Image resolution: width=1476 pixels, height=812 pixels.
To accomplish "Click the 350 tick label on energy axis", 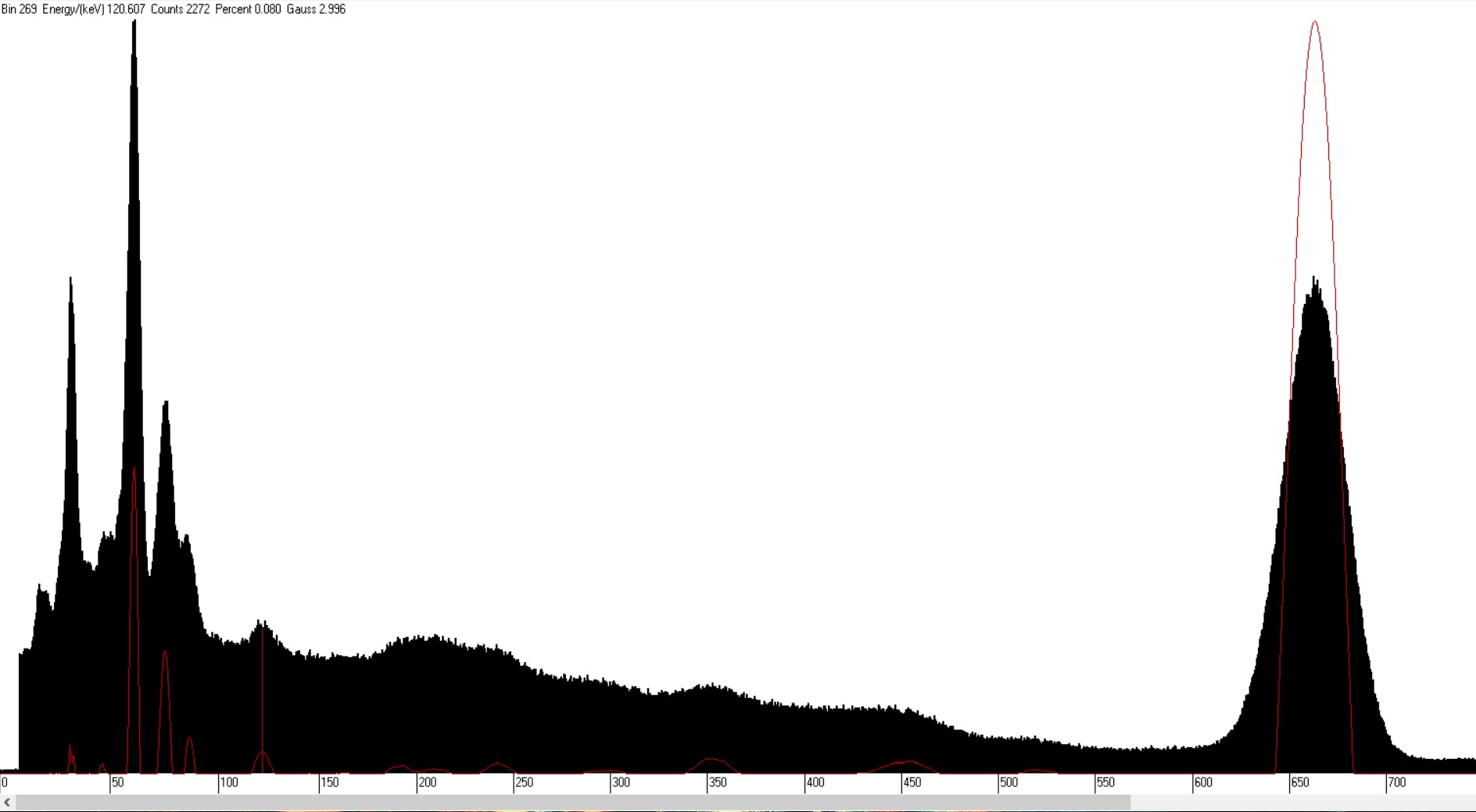I will pyautogui.click(x=717, y=782).
